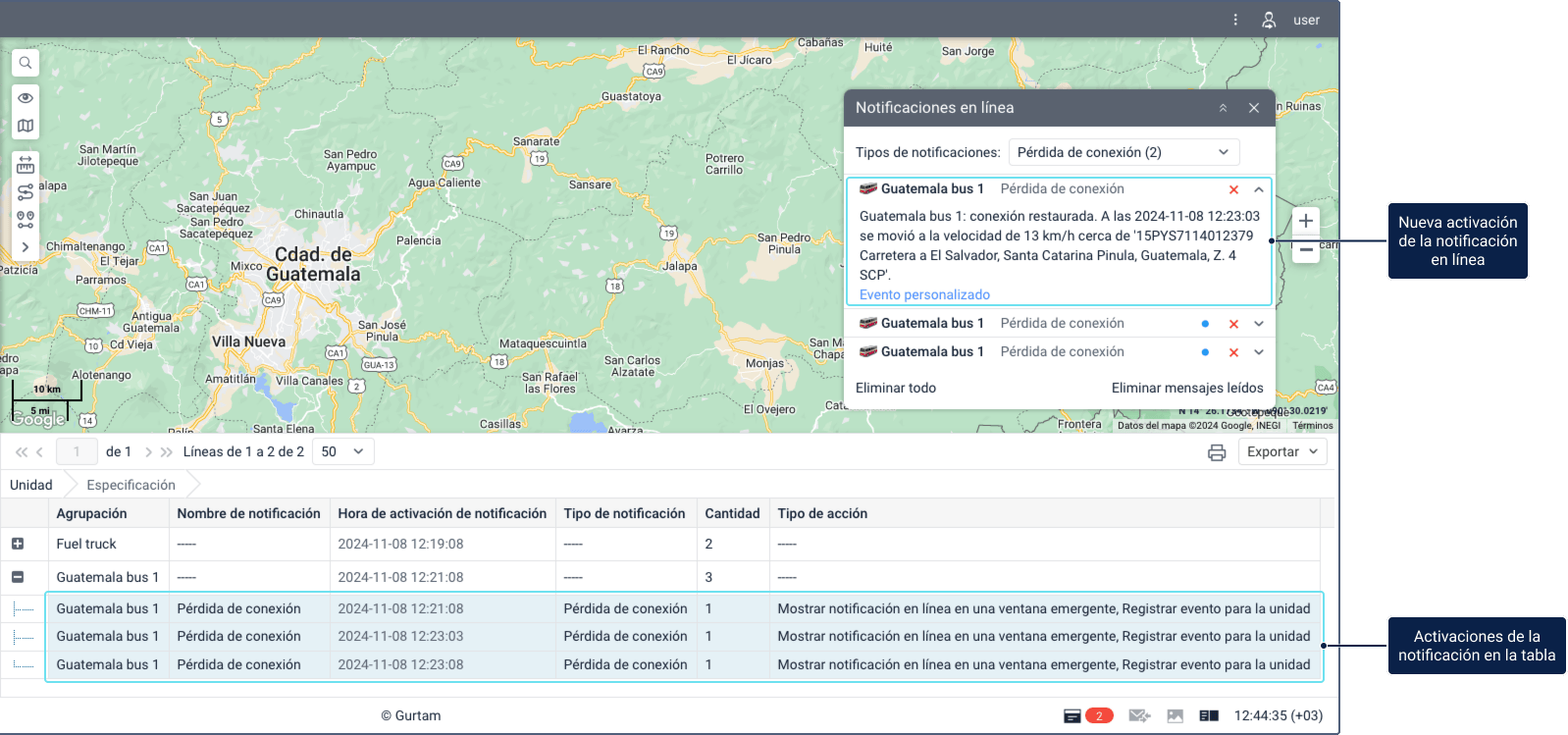
Task: Open online notifications icon with badge 2
Action: click(x=1088, y=715)
